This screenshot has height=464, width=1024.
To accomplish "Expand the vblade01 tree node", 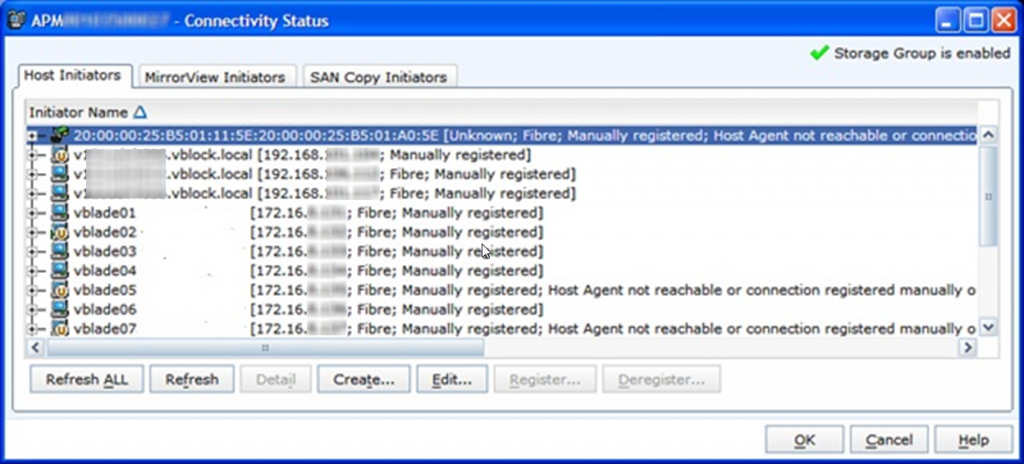I will click(34, 213).
